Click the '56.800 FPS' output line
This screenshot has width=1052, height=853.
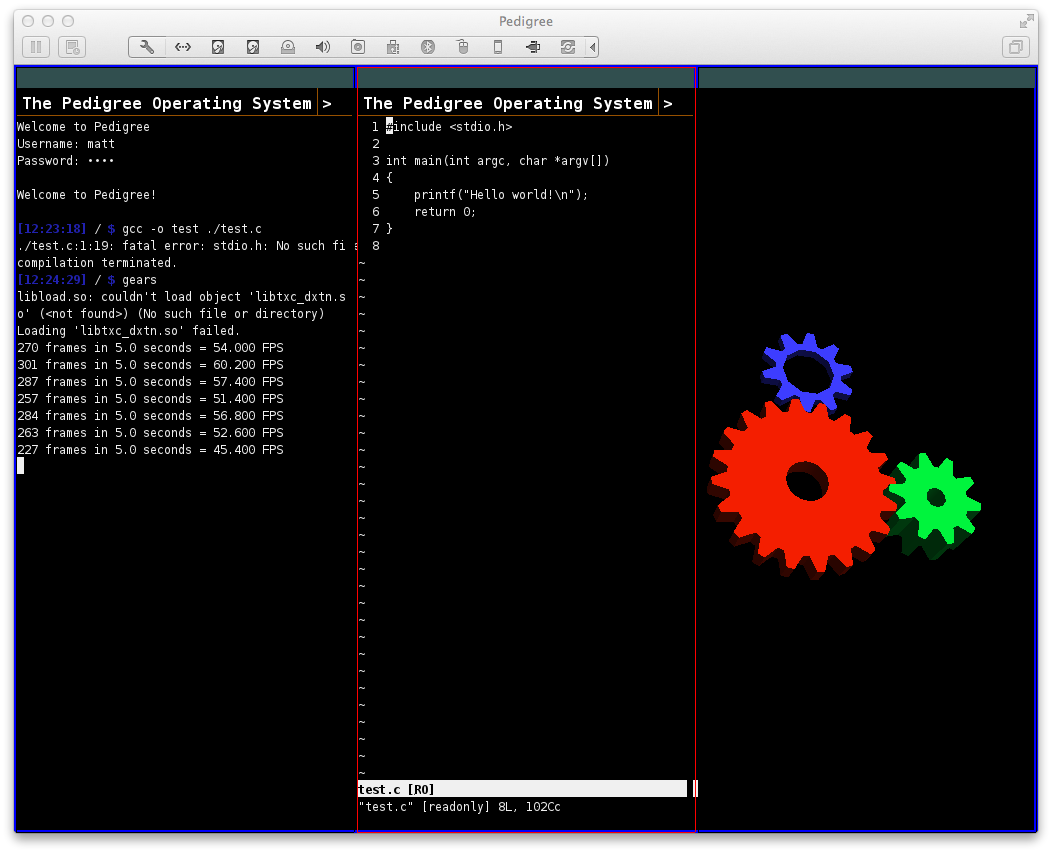pyautogui.click(x=150, y=416)
